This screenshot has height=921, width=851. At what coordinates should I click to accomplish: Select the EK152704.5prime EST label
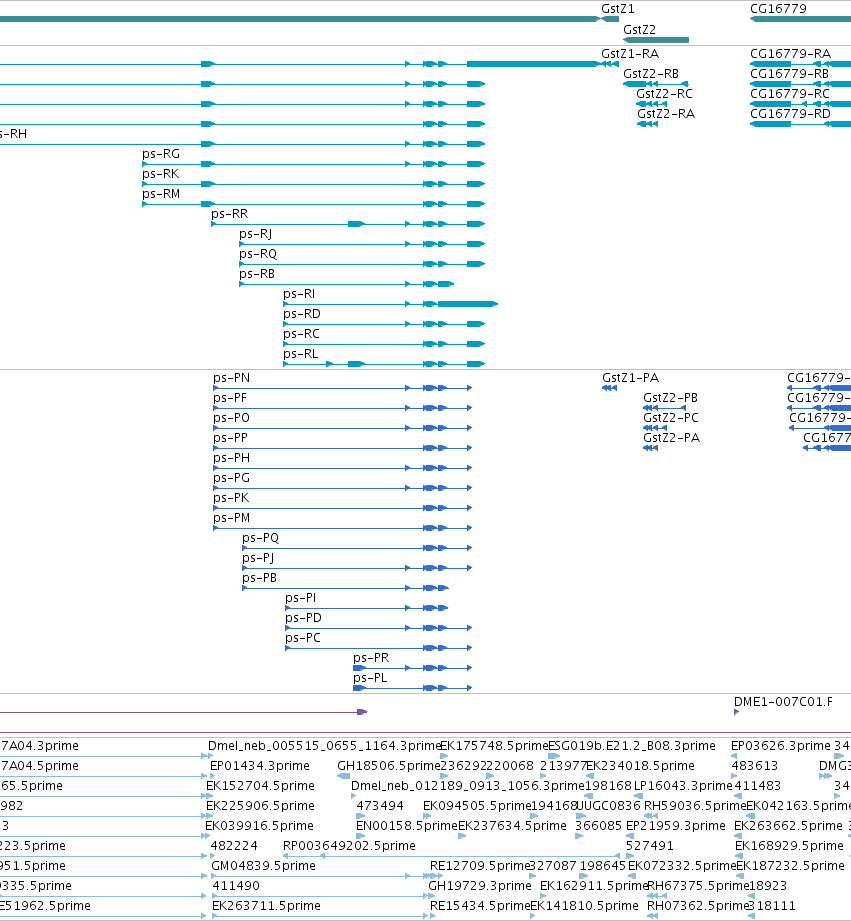(x=260, y=786)
